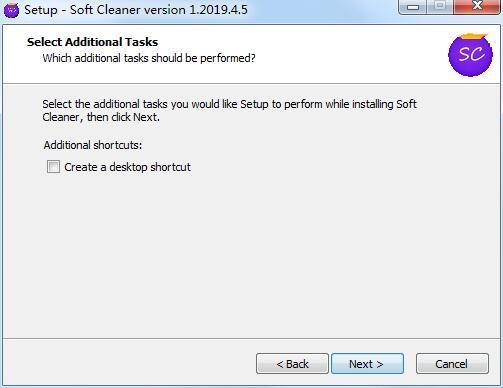The image size is (503, 388).
Task: Enable the desktop shortcut checkbox
Action: pyautogui.click(x=53, y=167)
